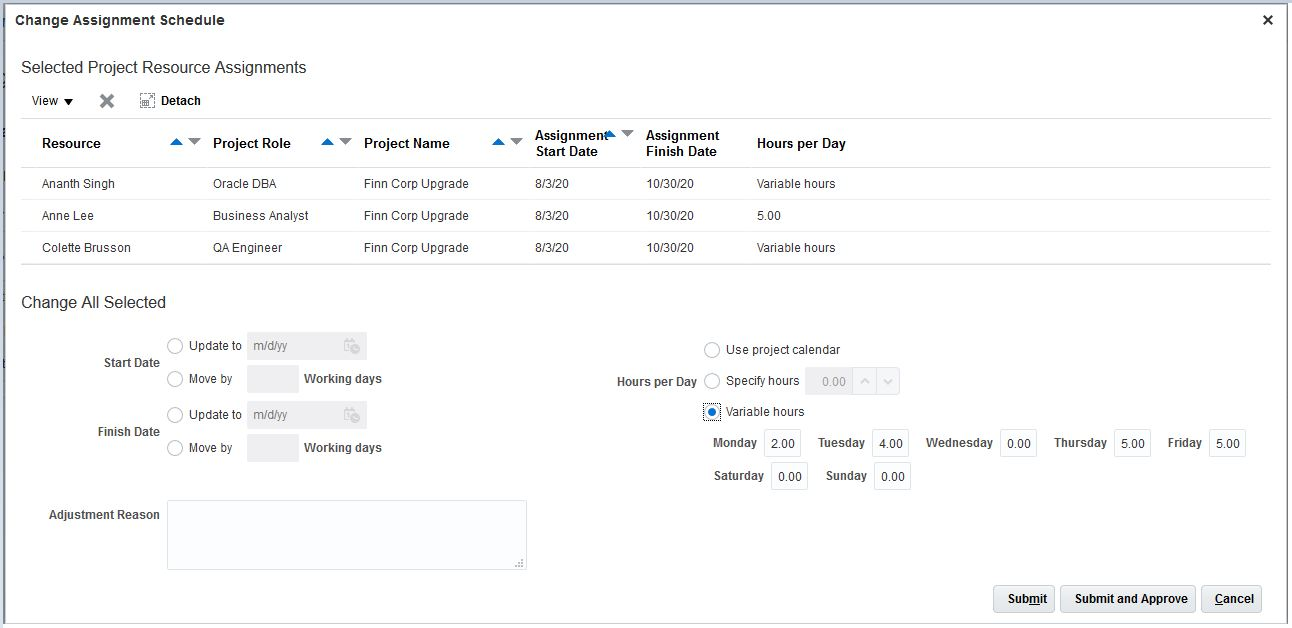
Task: Select the Anne Lee assignment row
Action: click(68, 216)
